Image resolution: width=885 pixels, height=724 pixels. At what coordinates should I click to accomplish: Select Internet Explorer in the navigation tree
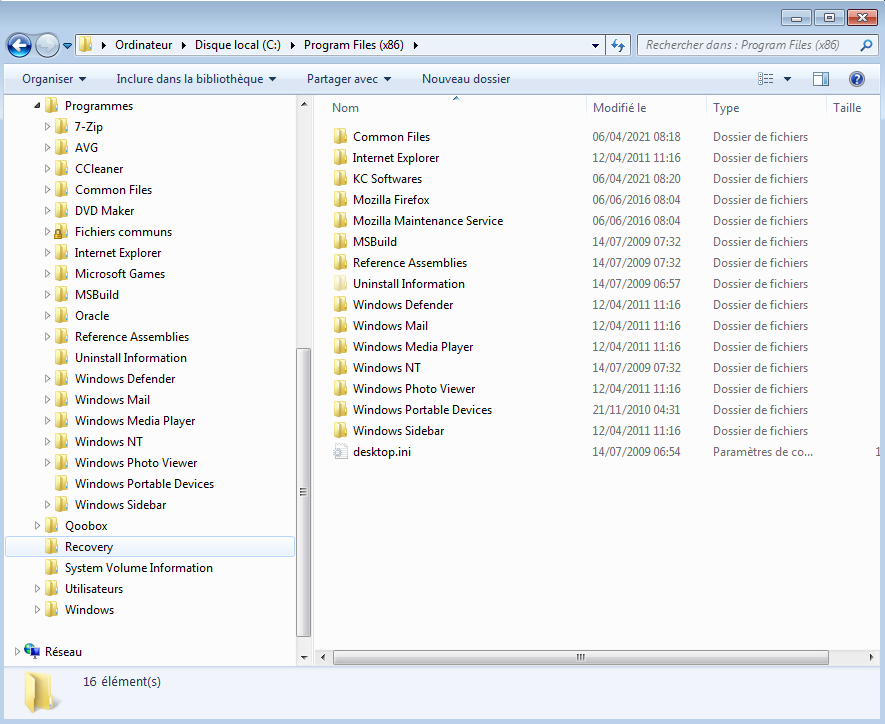(x=118, y=253)
